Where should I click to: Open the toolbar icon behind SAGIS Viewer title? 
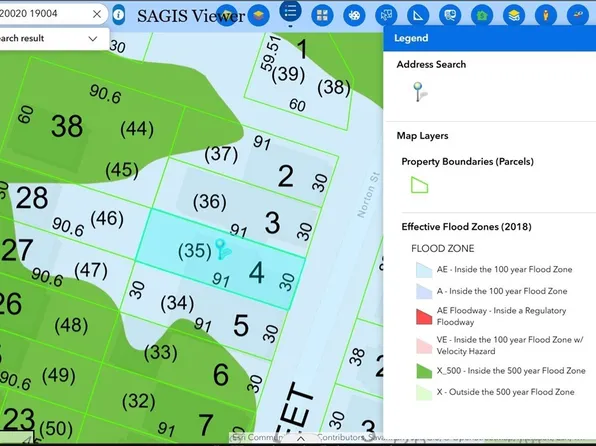tap(227, 15)
